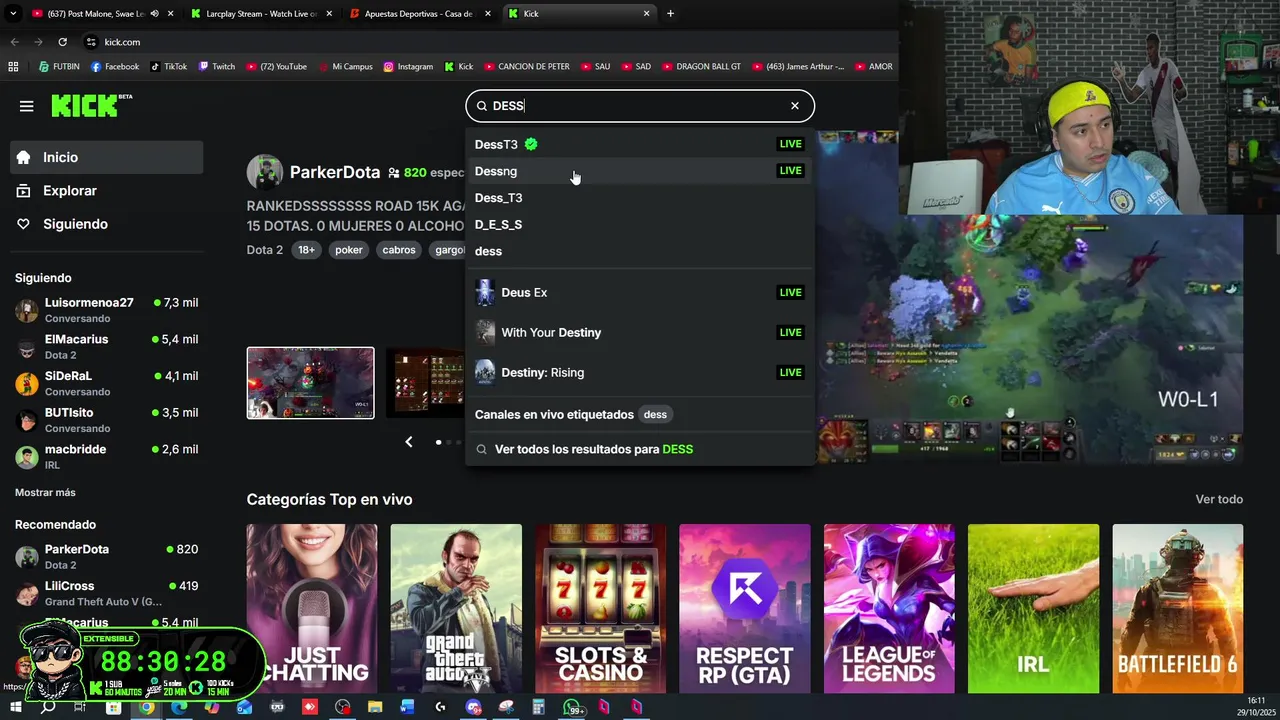Switch to the Larcplay Stream tab
1280x720 pixels.
[262, 14]
